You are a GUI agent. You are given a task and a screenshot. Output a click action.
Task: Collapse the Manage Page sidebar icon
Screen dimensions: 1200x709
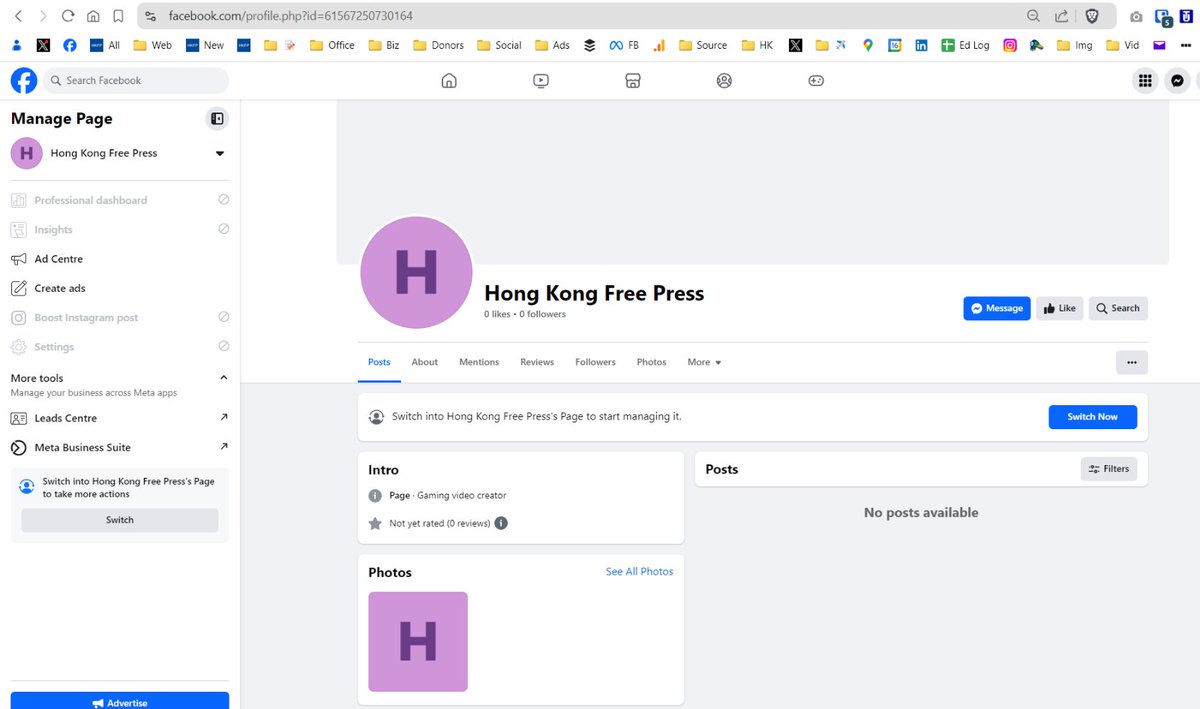point(217,119)
